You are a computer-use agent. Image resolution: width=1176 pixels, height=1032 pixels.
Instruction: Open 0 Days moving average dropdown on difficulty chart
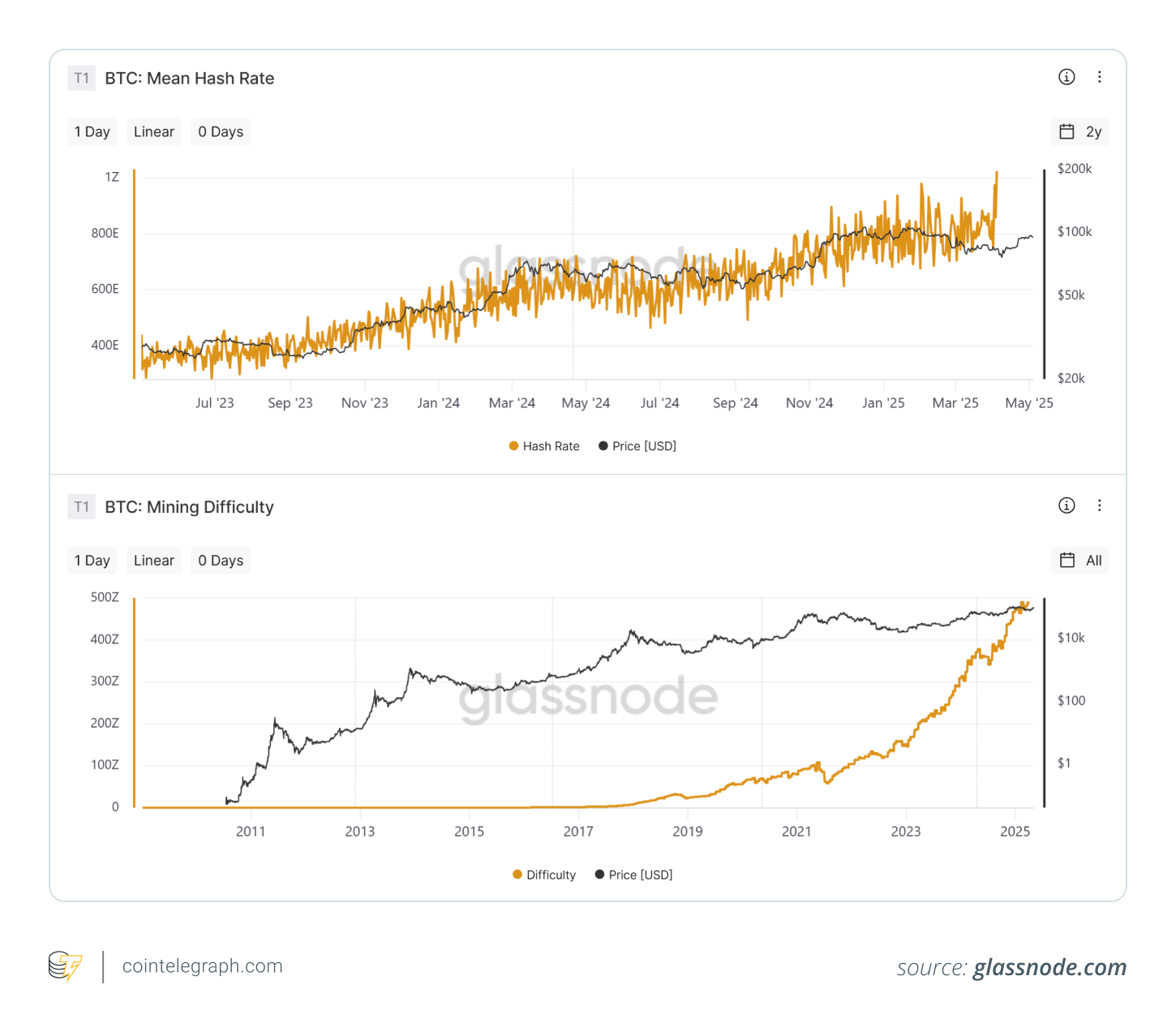coord(221,561)
